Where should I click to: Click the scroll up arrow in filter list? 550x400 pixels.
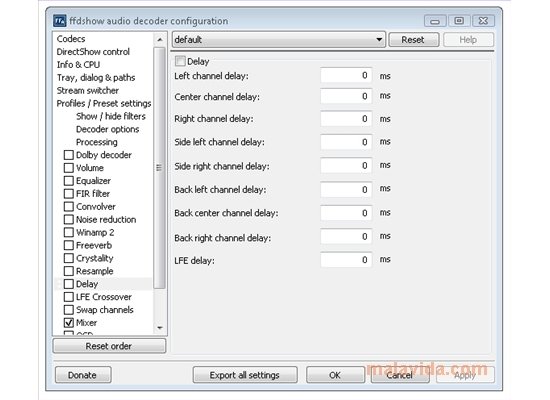[160, 39]
